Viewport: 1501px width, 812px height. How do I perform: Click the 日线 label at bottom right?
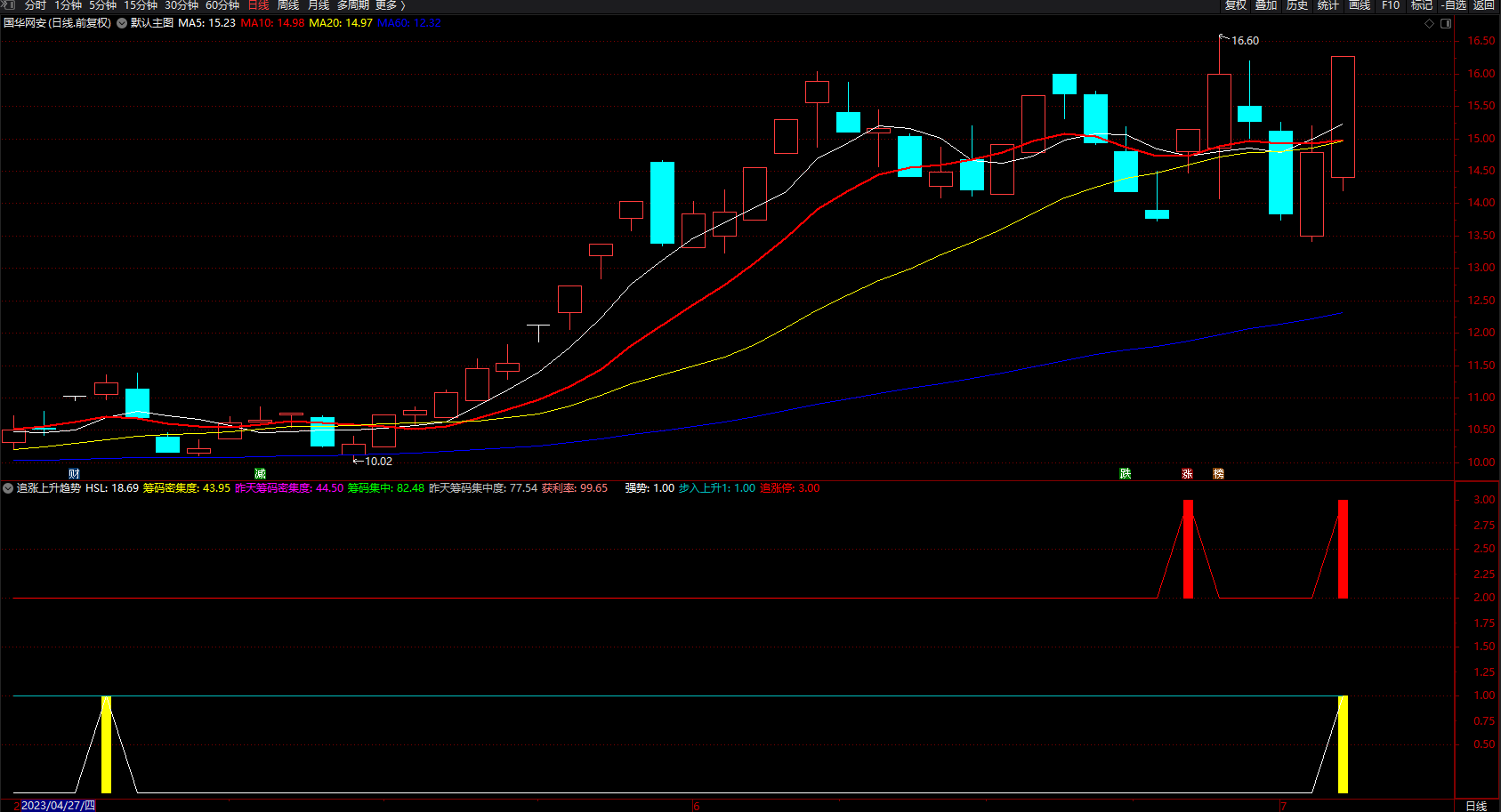(x=1476, y=806)
